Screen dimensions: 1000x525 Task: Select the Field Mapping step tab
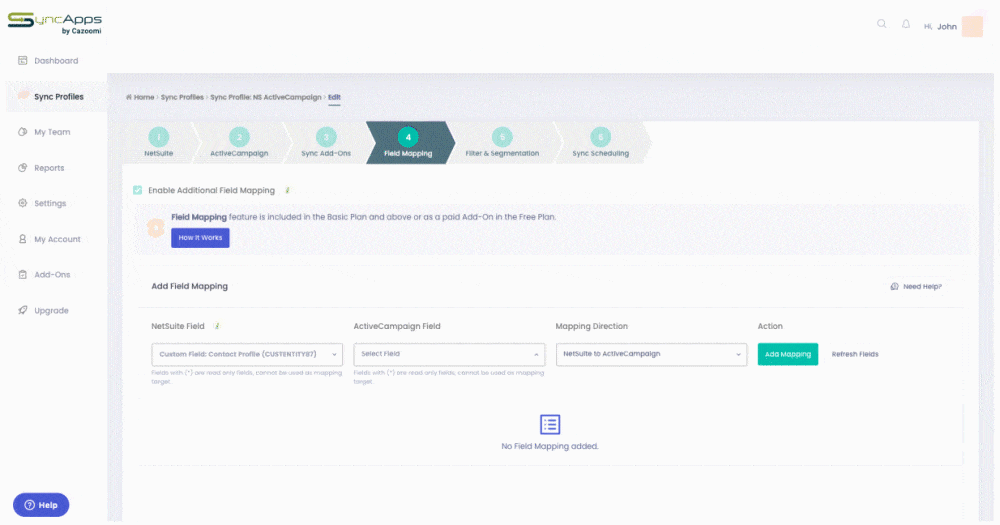point(408,143)
